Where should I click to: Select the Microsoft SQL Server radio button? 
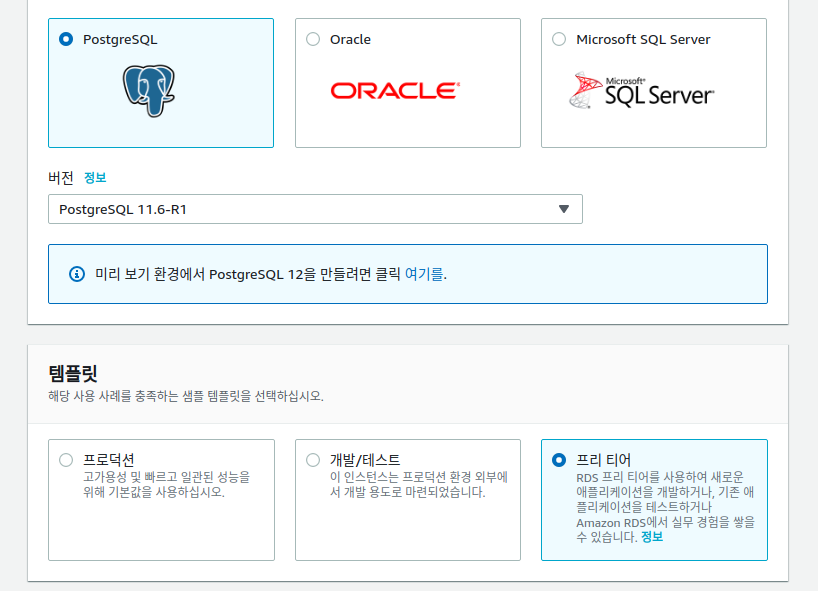pyautogui.click(x=559, y=39)
